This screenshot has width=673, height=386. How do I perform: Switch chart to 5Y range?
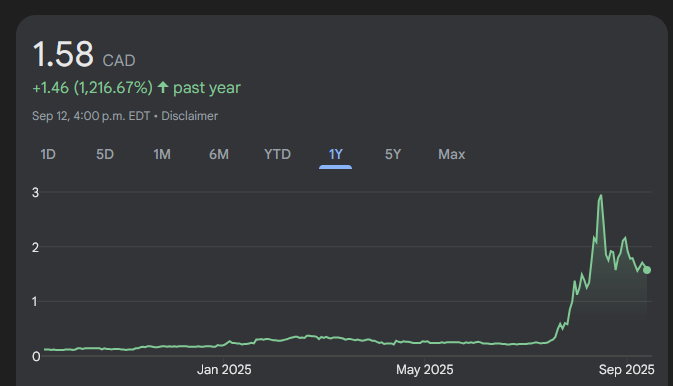click(393, 154)
